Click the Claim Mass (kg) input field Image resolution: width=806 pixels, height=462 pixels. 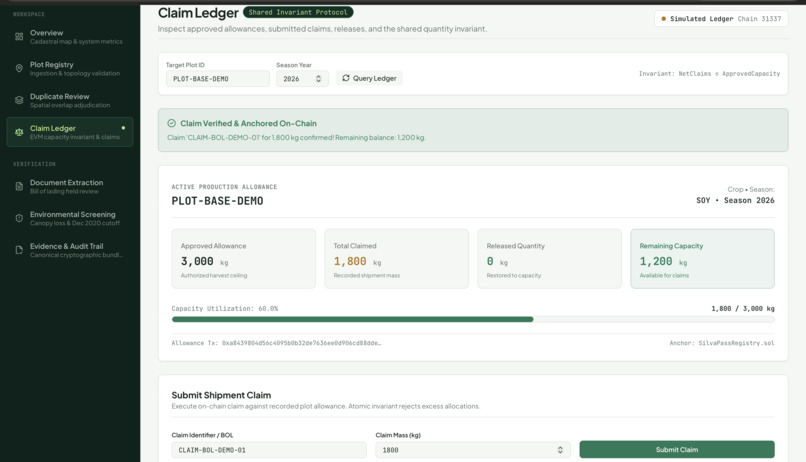(x=473, y=450)
